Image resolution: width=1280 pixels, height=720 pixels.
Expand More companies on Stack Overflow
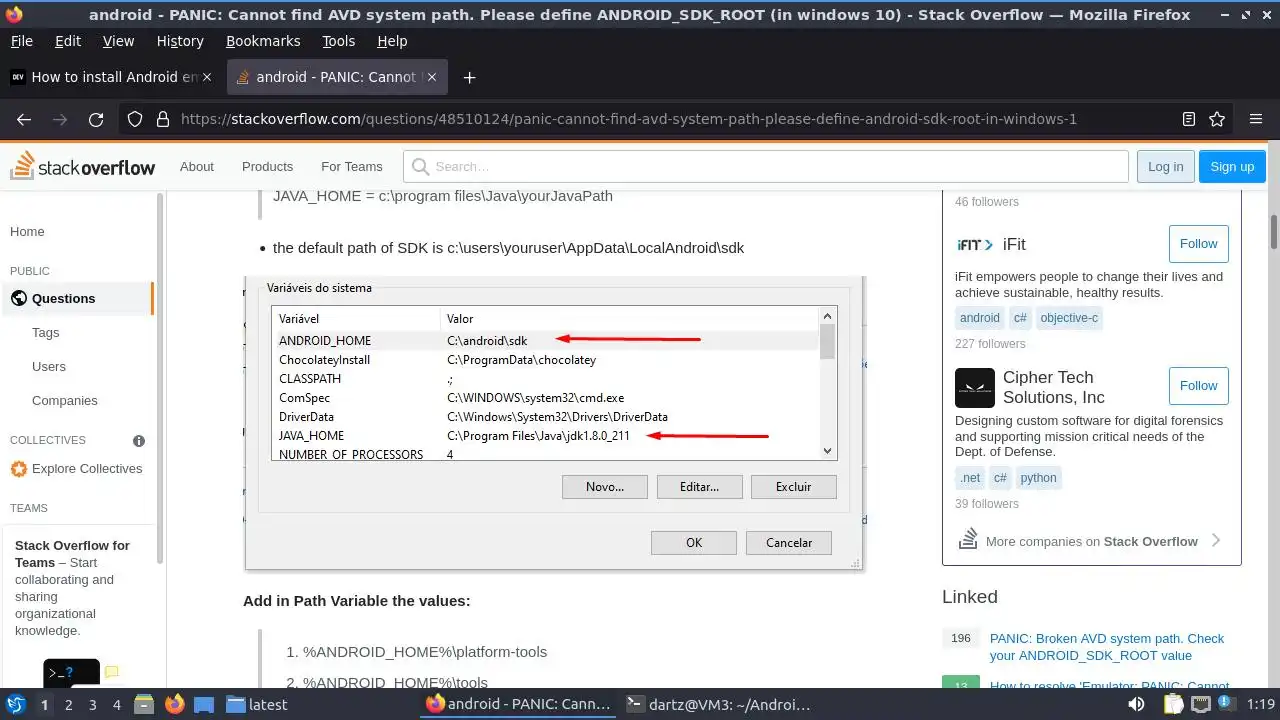[1091, 541]
